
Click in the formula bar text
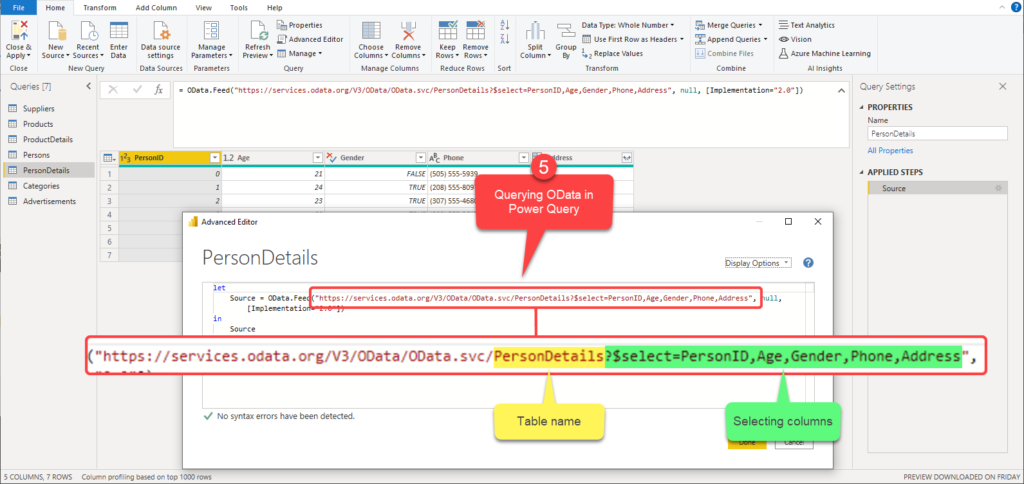[490, 90]
